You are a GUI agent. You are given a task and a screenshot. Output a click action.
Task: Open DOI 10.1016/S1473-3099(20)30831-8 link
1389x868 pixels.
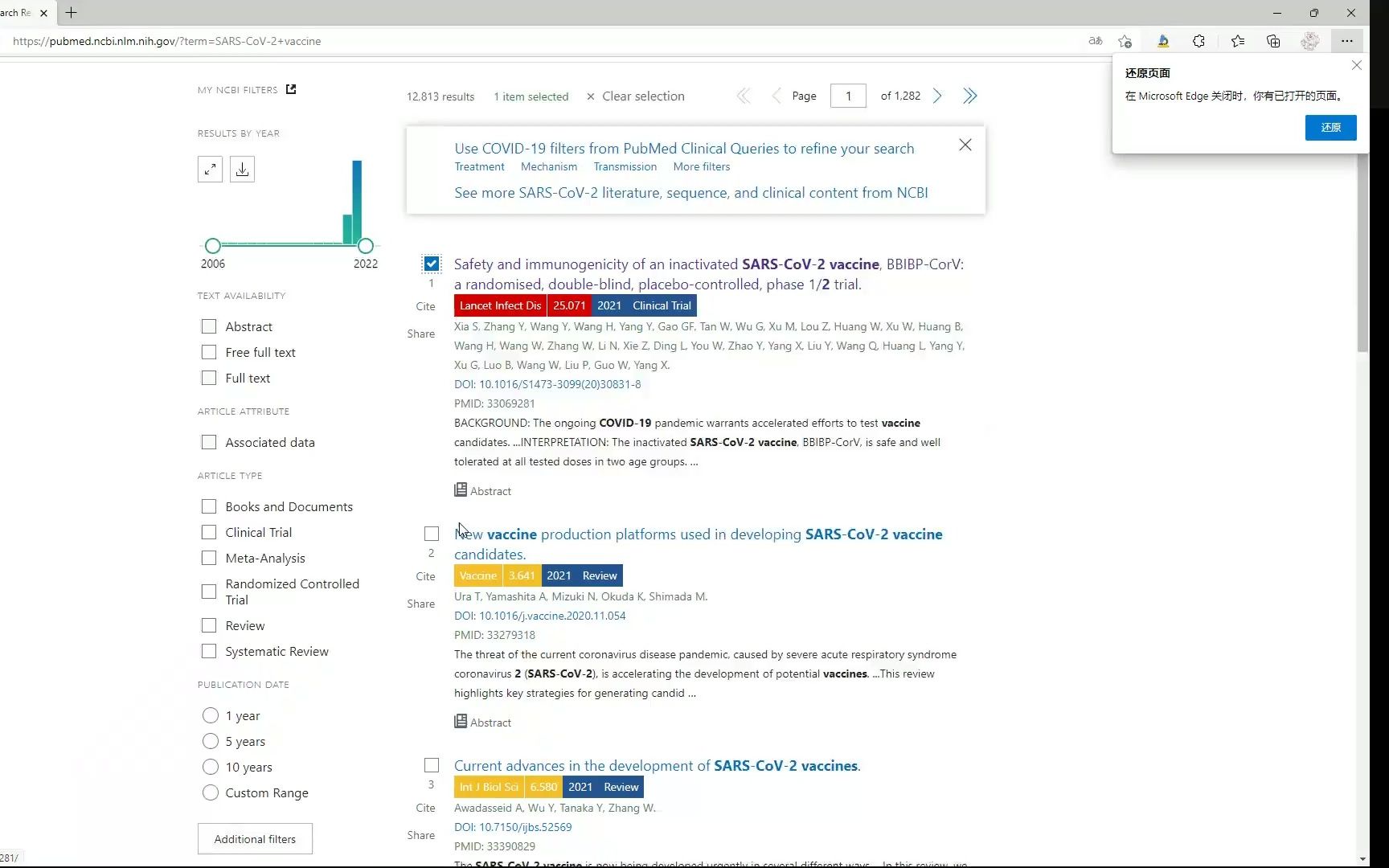point(560,384)
